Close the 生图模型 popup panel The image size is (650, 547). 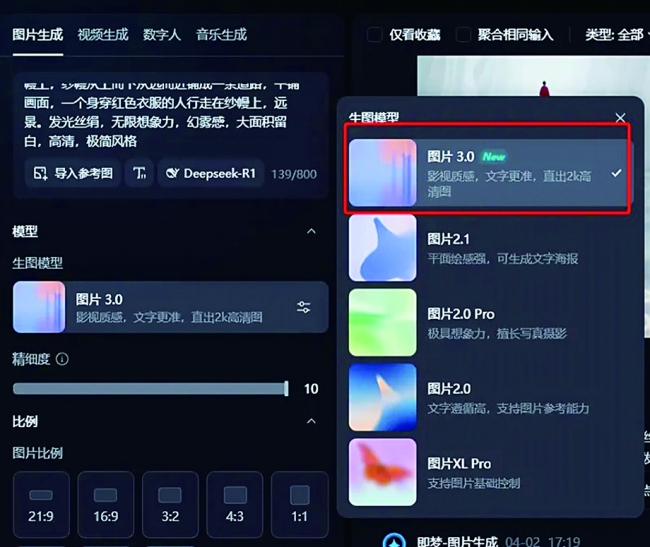620,118
